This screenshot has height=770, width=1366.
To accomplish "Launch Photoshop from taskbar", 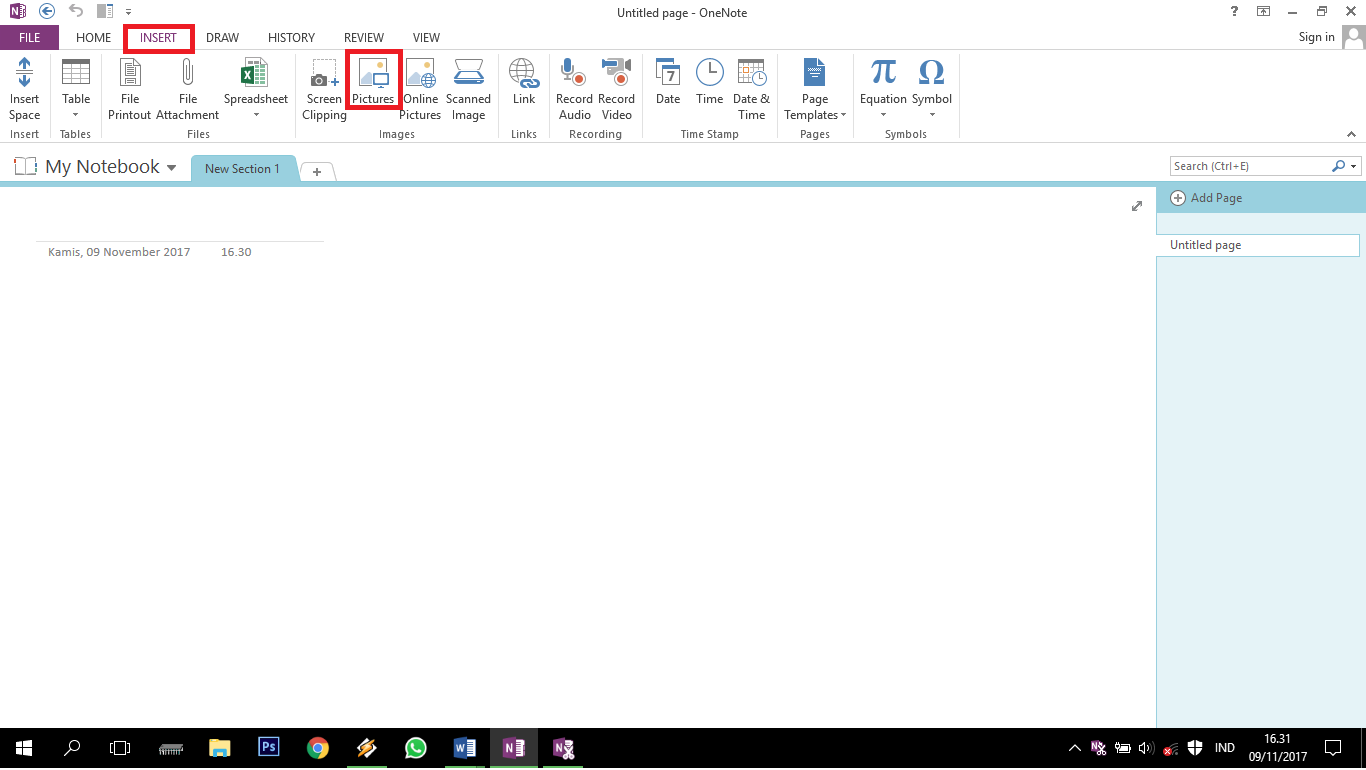I will tap(269, 748).
